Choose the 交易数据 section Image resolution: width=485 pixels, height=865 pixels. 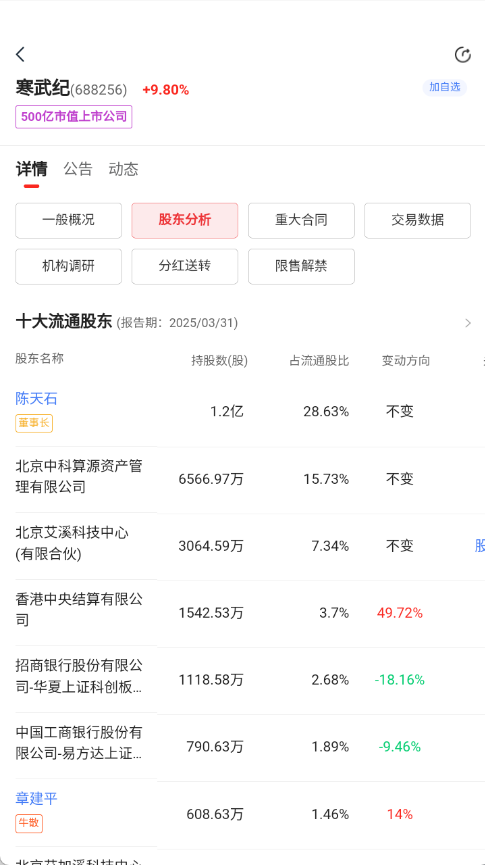pos(418,220)
